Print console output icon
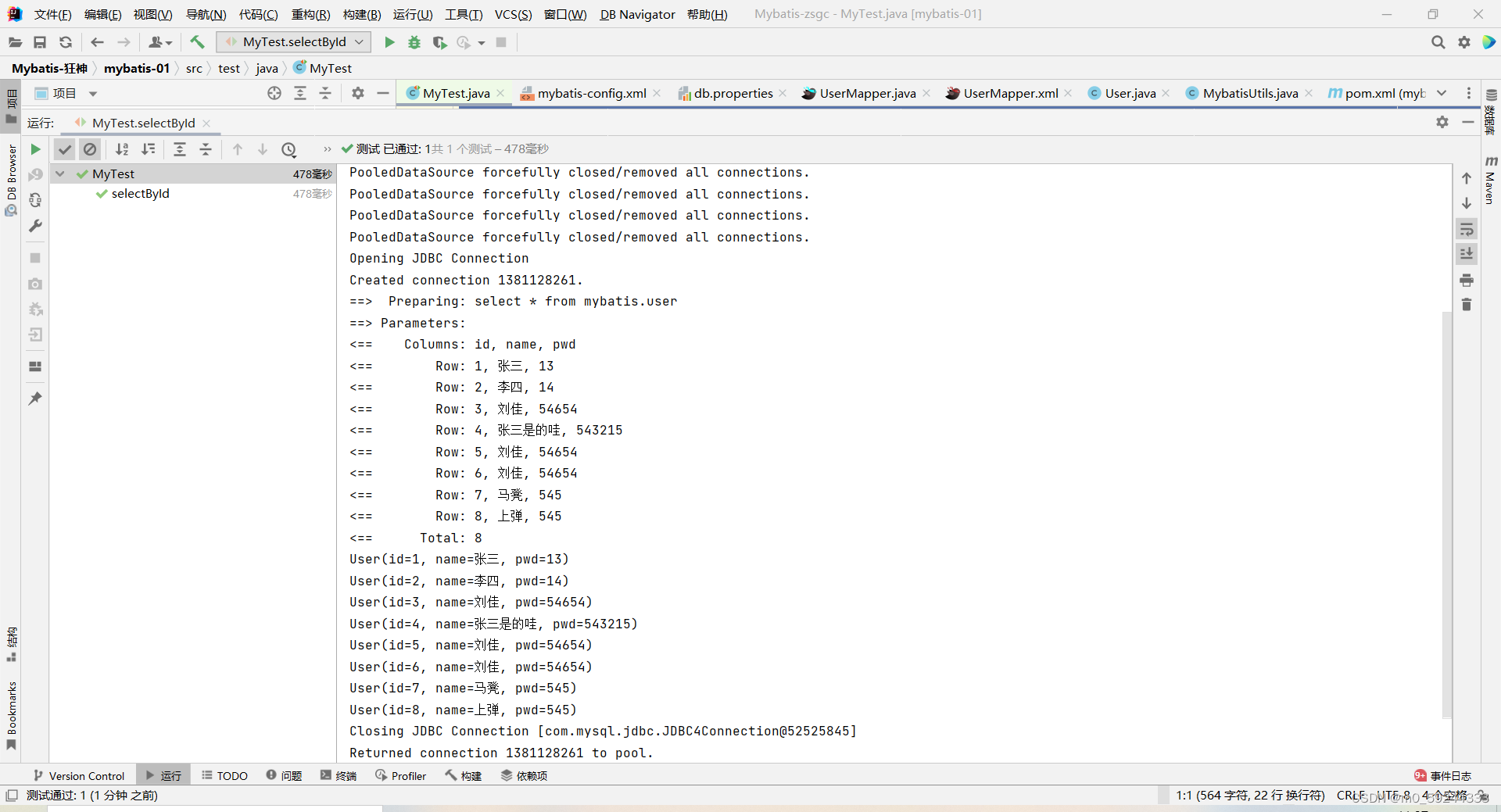1501x812 pixels. coord(1467,279)
